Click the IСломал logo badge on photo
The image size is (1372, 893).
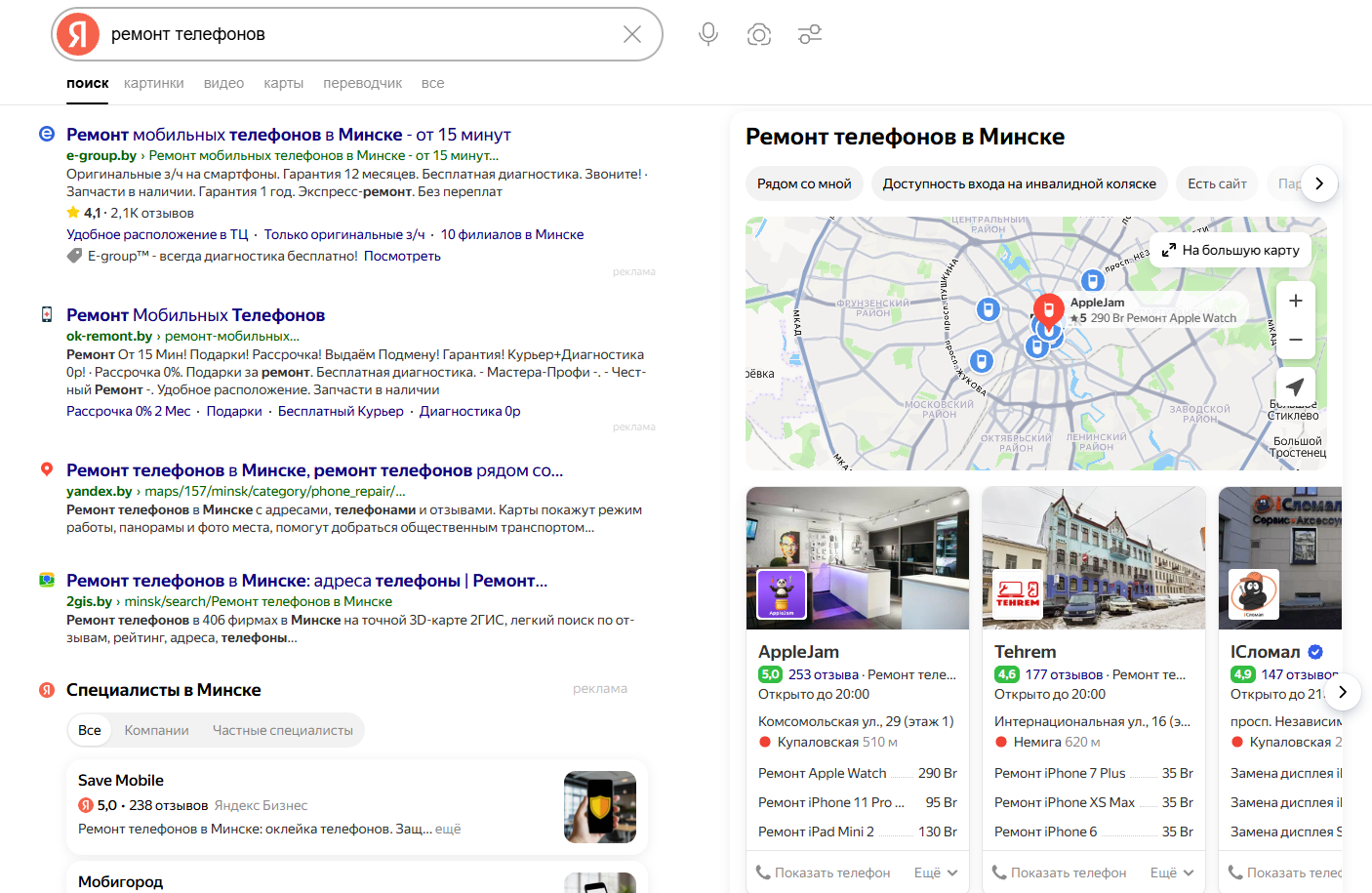point(1254,593)
